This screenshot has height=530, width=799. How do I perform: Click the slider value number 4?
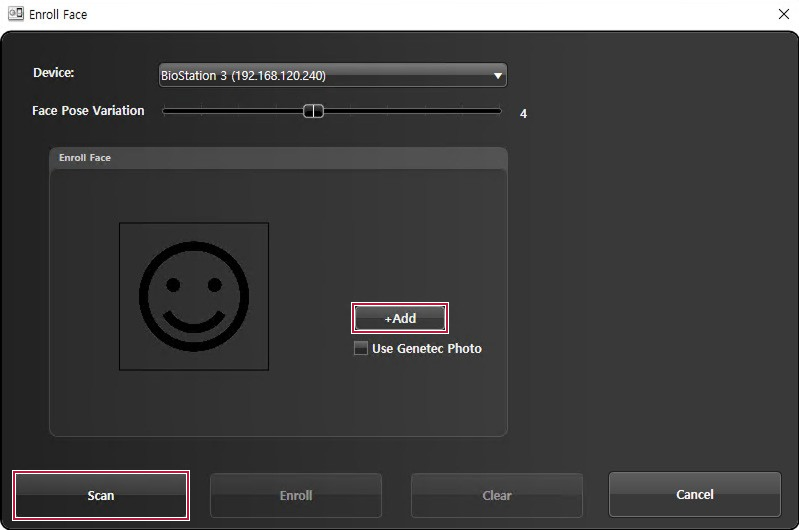[523, 114]
